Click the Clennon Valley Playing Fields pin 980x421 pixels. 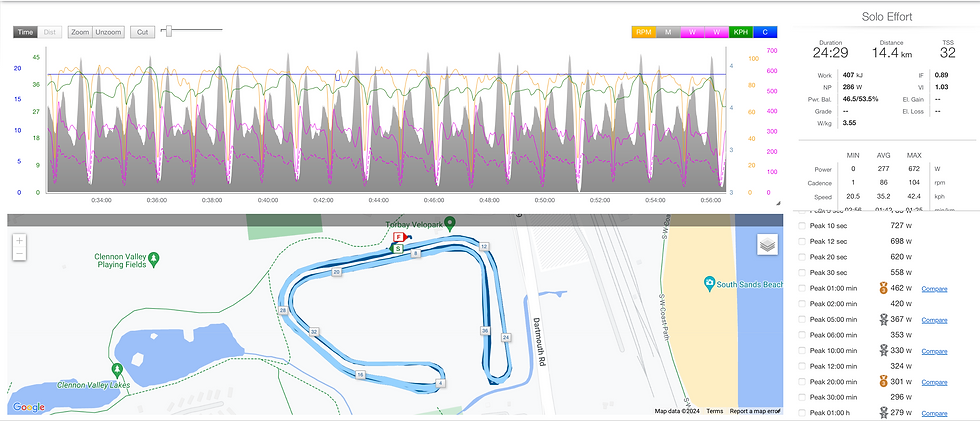(156, 260)
